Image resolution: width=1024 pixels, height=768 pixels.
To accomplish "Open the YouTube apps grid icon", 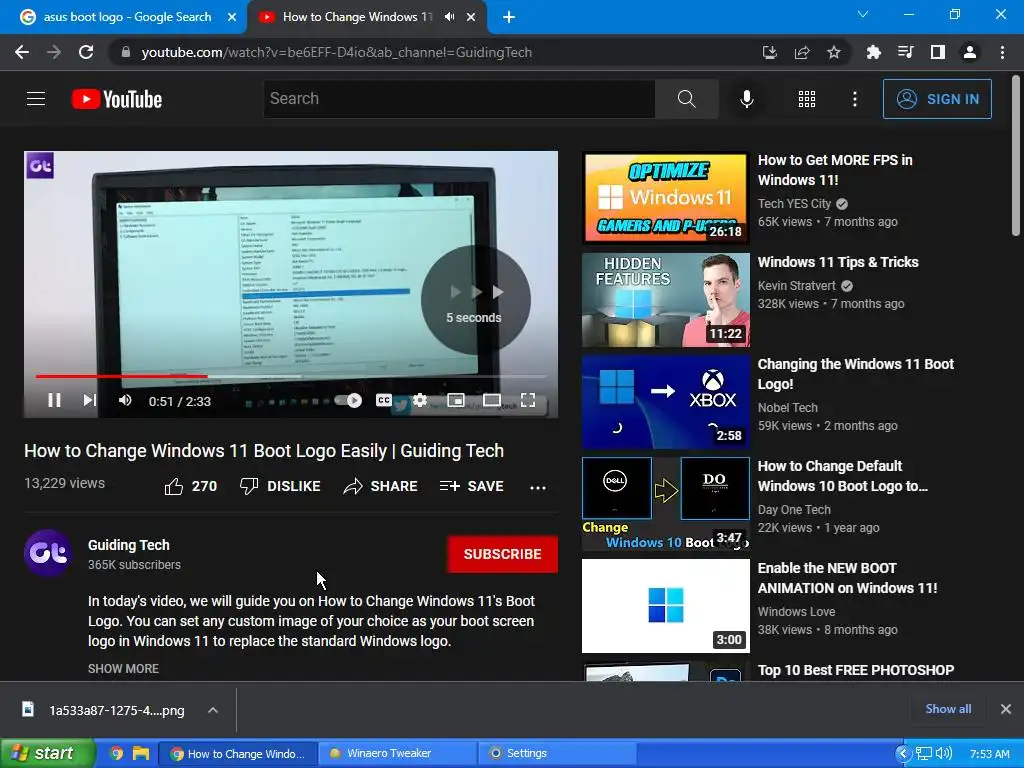I will tap(807, 99).
